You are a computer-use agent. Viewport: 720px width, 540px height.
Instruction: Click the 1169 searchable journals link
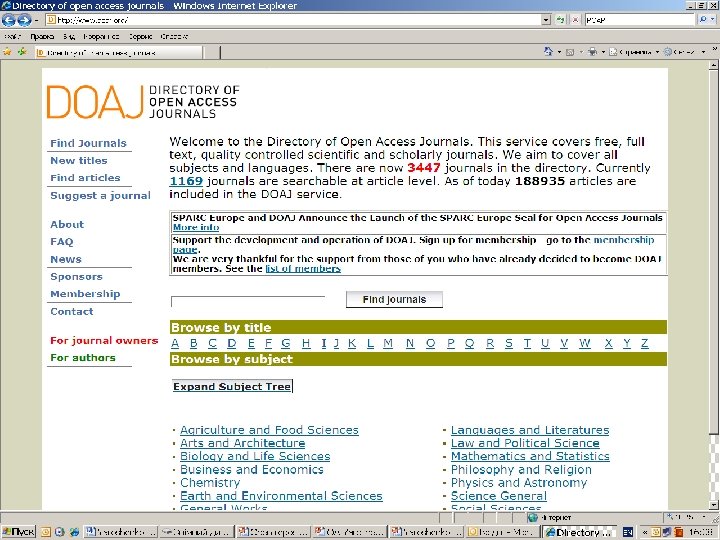pyautogui.click(x=186, y=181)
